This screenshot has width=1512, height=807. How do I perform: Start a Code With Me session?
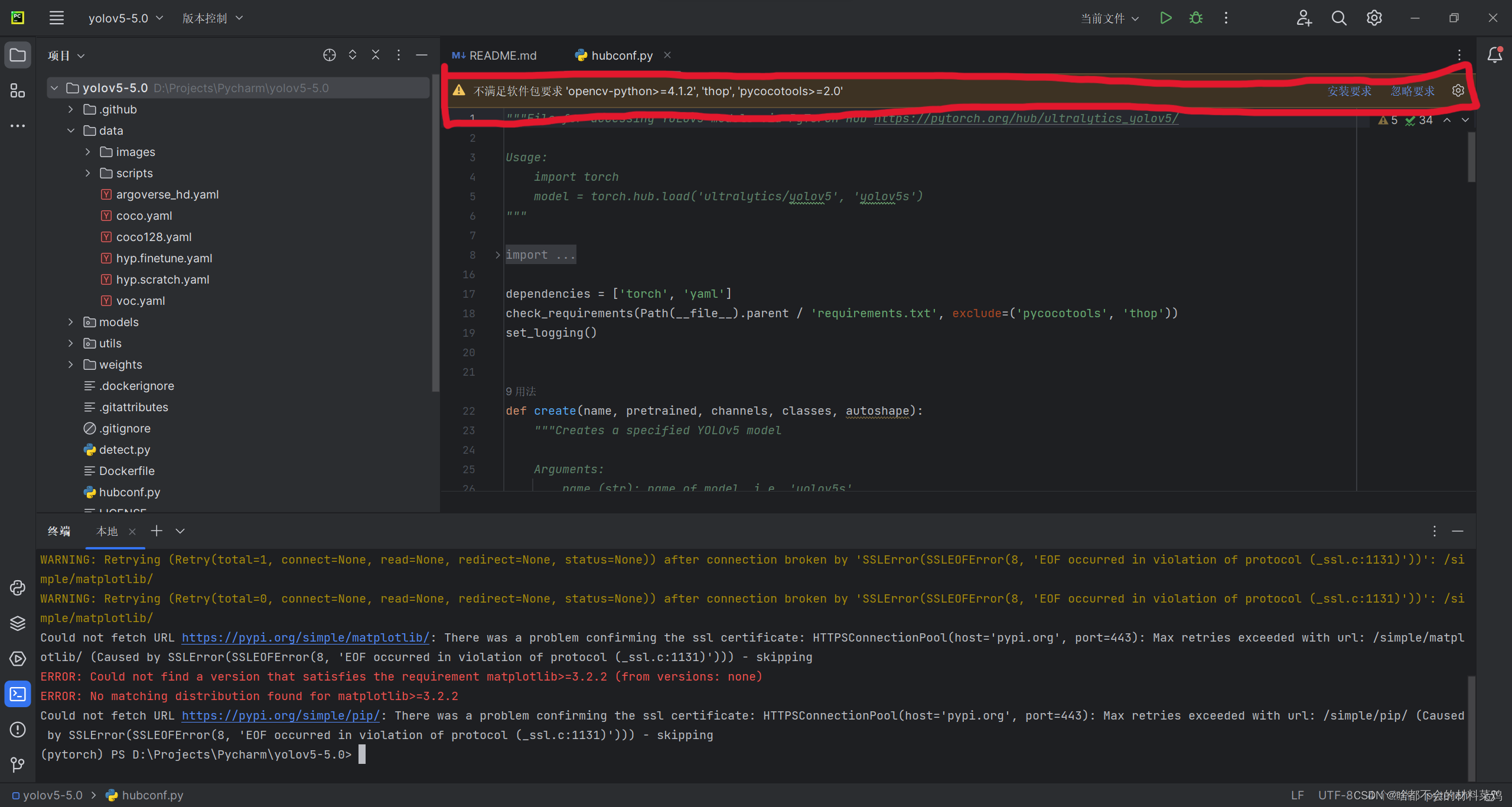(x=1304, y=18)
